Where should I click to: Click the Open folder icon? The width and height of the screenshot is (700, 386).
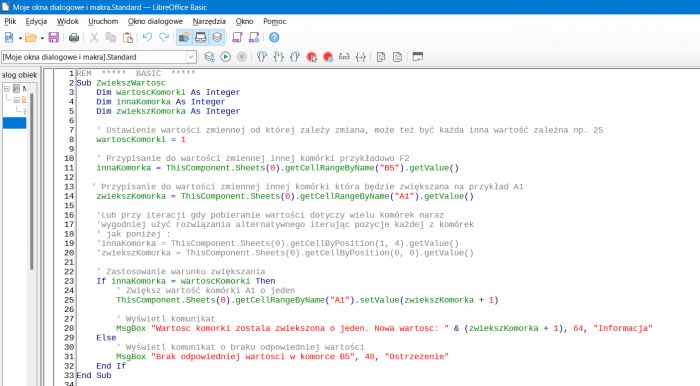30,37
